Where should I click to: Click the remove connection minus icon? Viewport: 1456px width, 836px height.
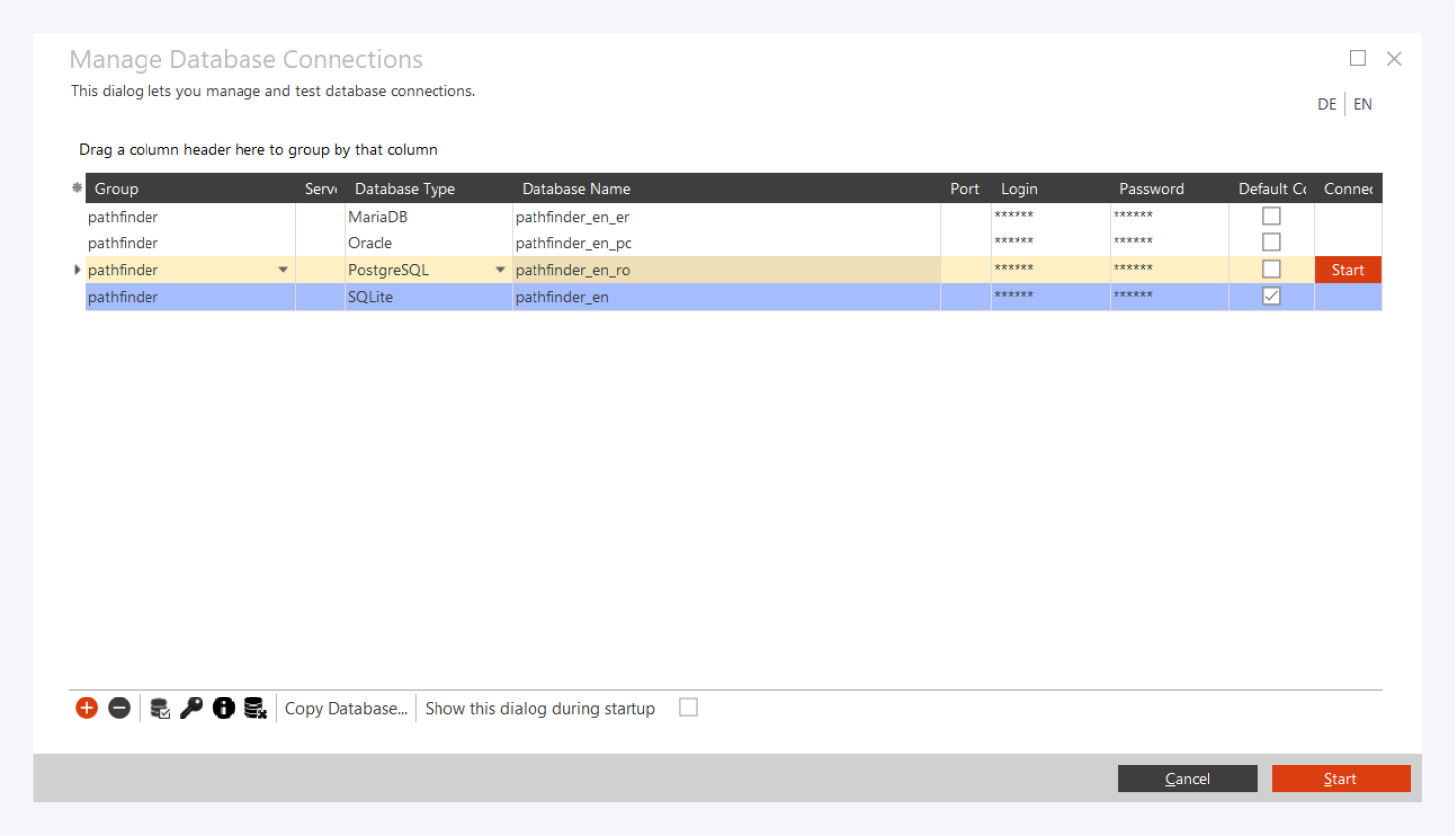pos(119,708)
